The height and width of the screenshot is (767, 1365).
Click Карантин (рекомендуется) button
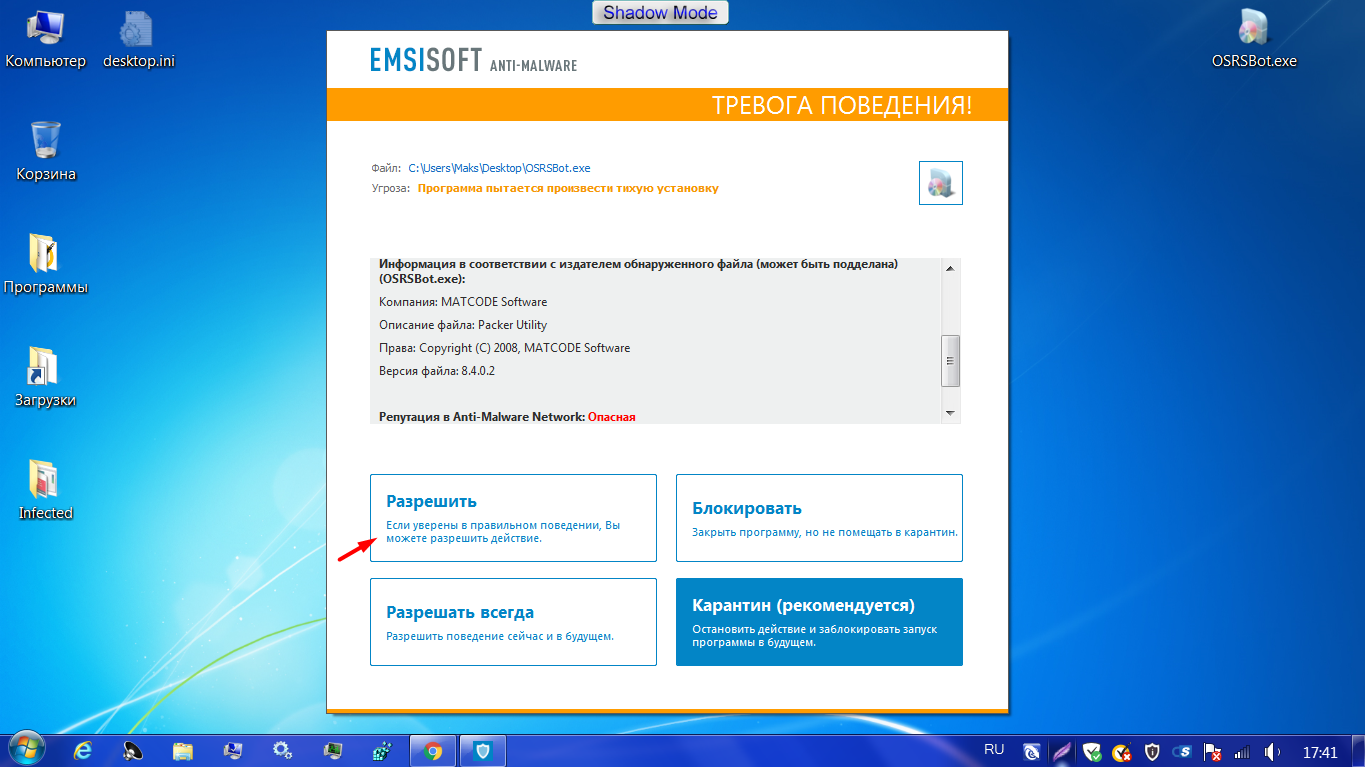[819, 622]
